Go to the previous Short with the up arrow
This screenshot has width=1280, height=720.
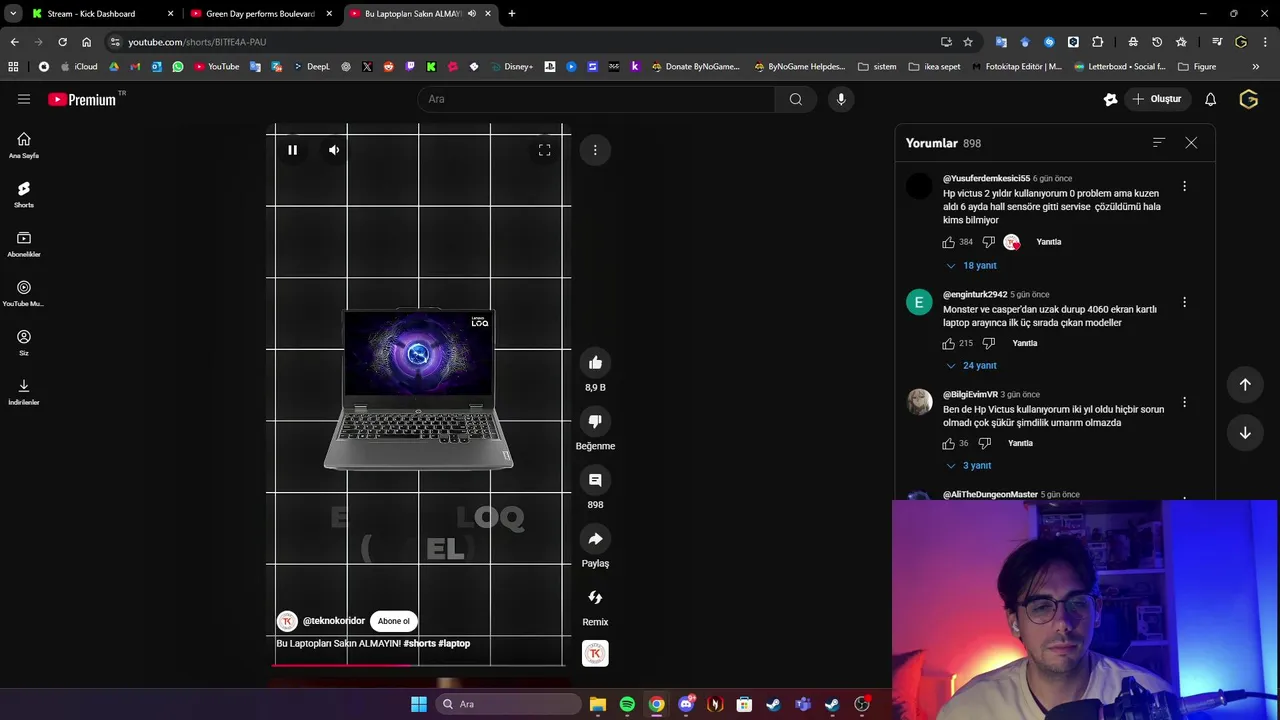pyautogui.click(x=1245, y=384)
